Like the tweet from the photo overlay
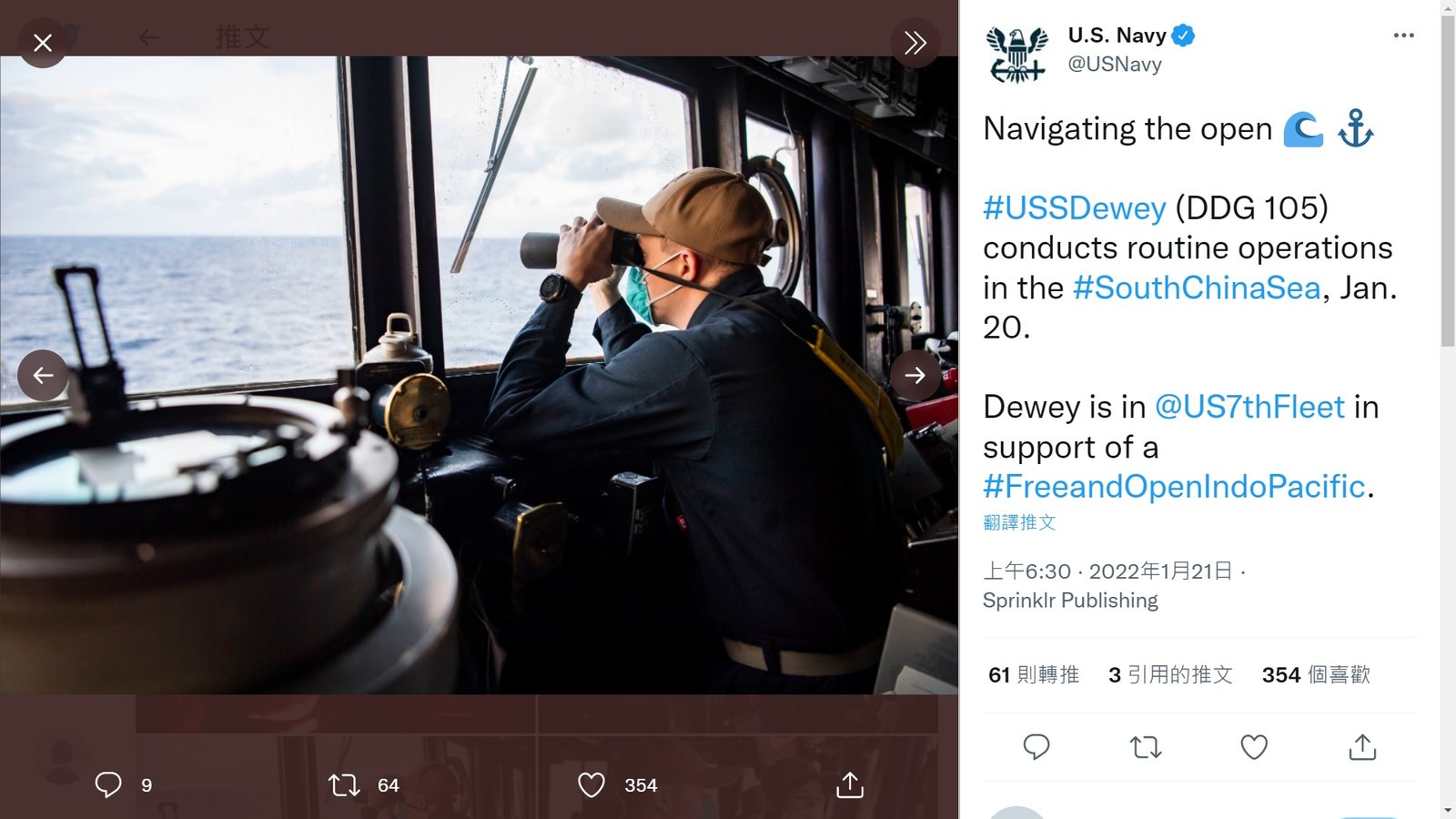The width and height of the screenshot is (1456, 819). tap(591, 784)
